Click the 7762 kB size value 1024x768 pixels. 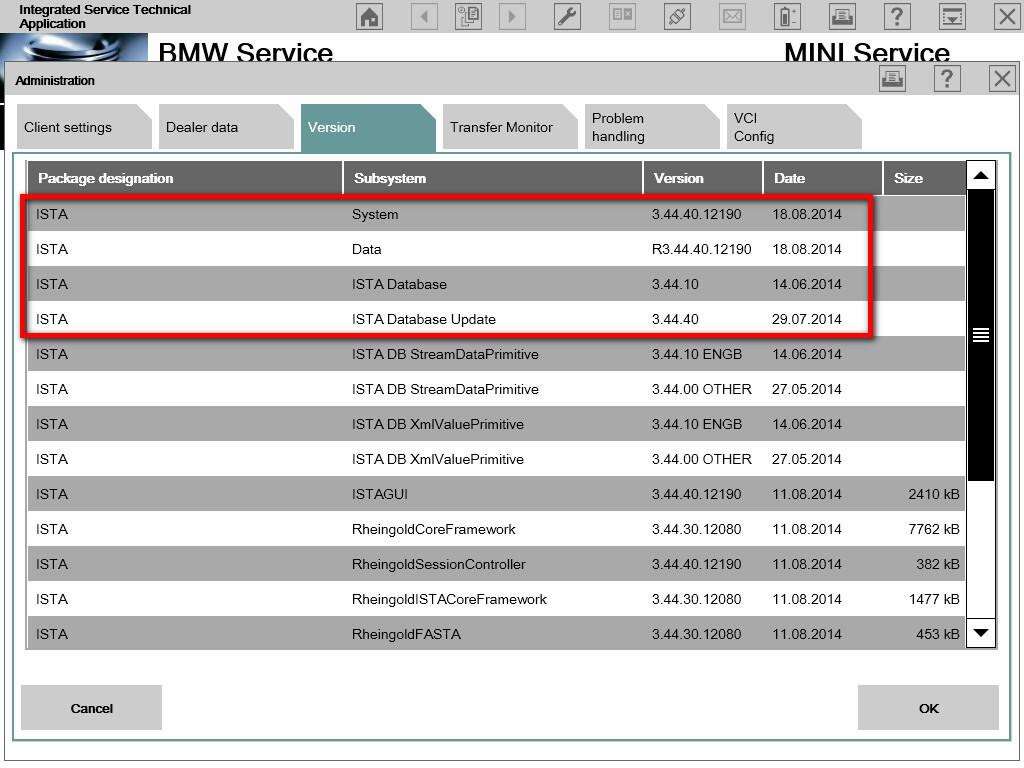933,529
